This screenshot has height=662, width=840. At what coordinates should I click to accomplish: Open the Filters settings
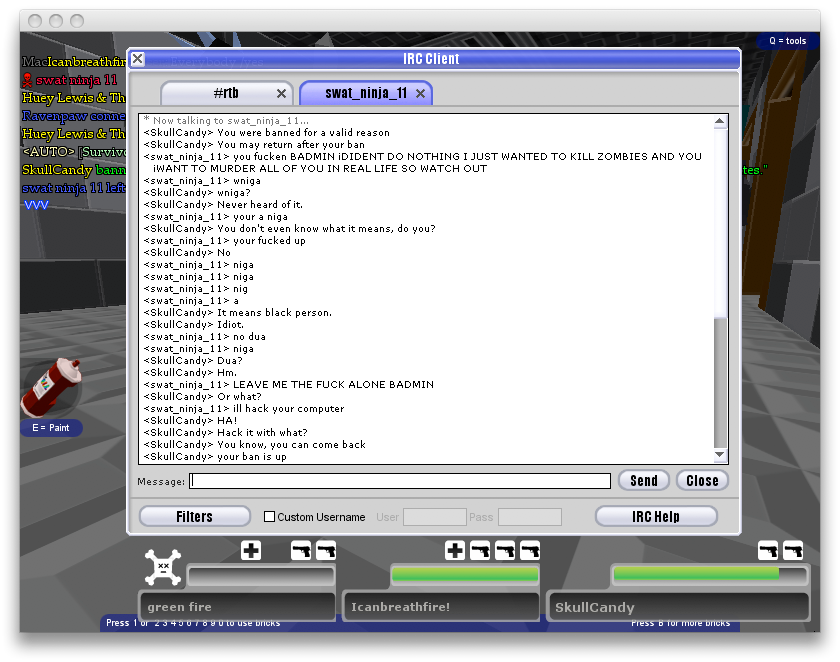point(194,517)
